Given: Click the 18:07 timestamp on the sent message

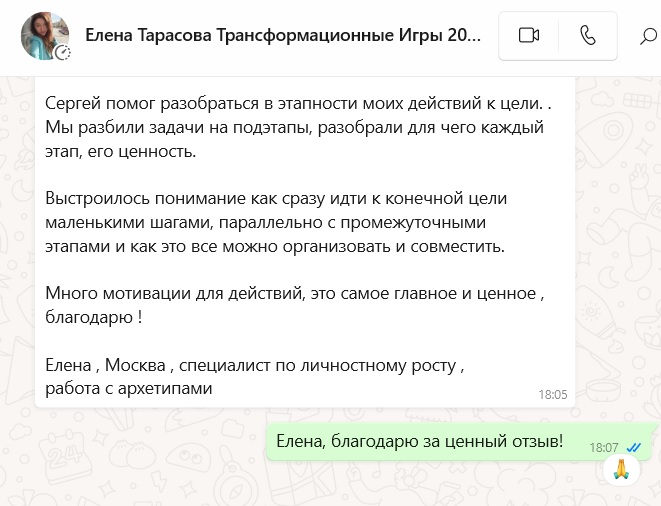Looking at the screenshot, I should (604, 447).
